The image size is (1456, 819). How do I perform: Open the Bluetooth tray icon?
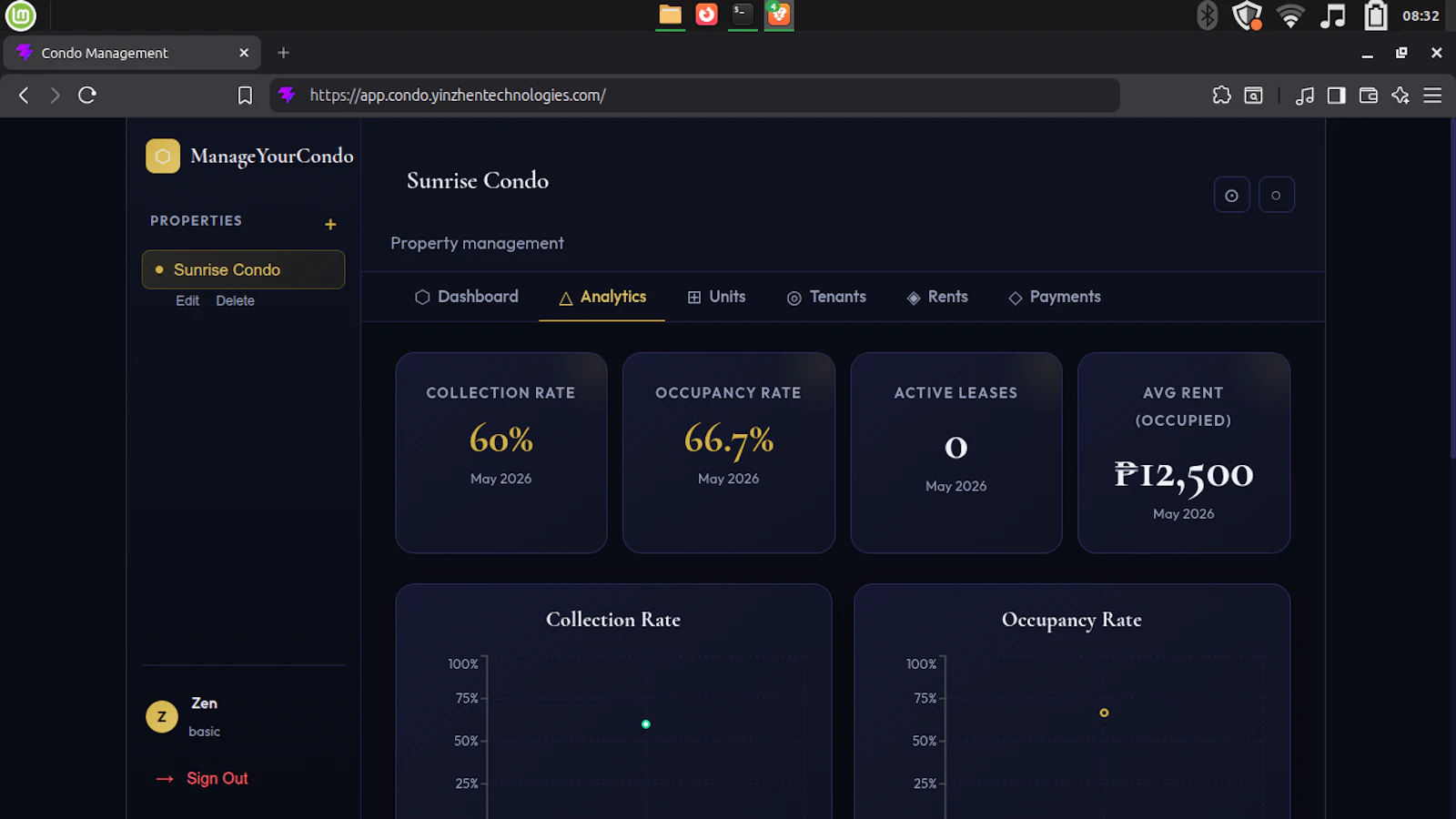click(x=1208, y=15)
